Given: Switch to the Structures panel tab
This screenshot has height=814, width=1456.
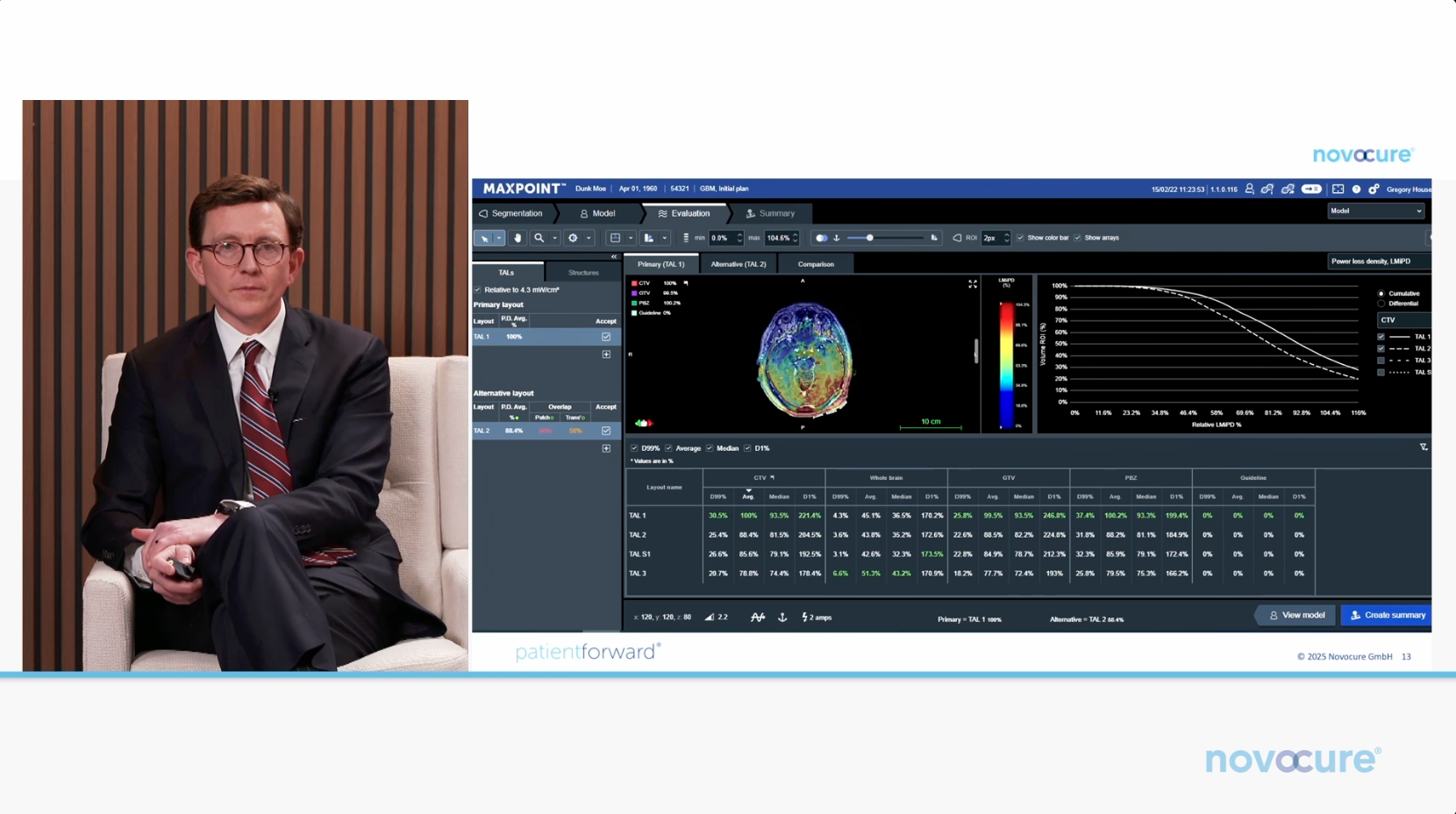Looking at the screenshot, I should 583,273.
